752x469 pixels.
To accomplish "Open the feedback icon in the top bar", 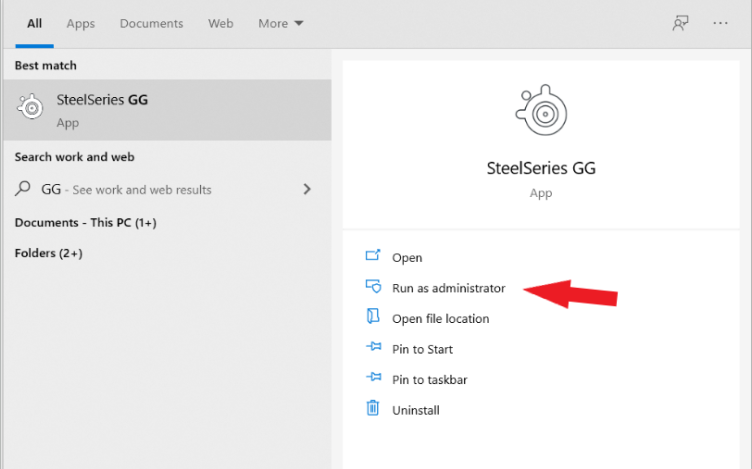I will coord(680,23).
